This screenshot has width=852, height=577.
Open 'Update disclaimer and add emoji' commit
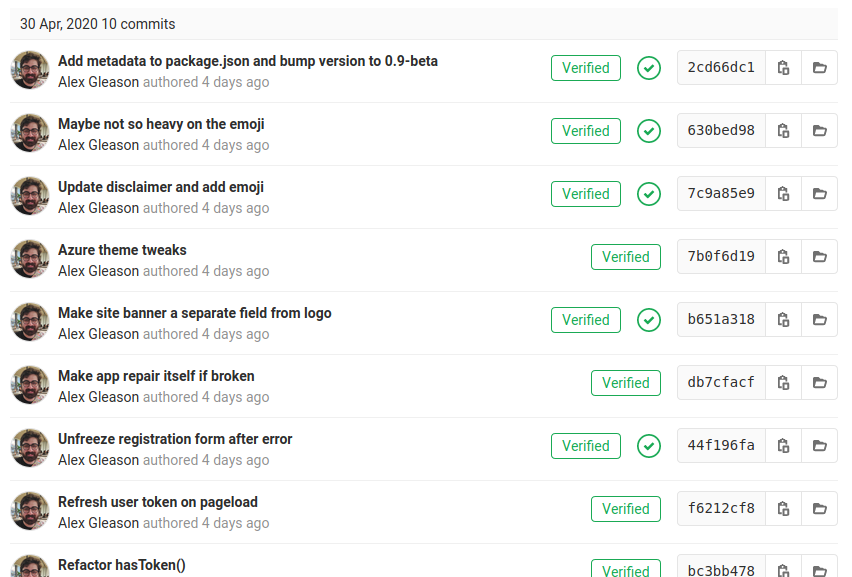coord(160,187)
